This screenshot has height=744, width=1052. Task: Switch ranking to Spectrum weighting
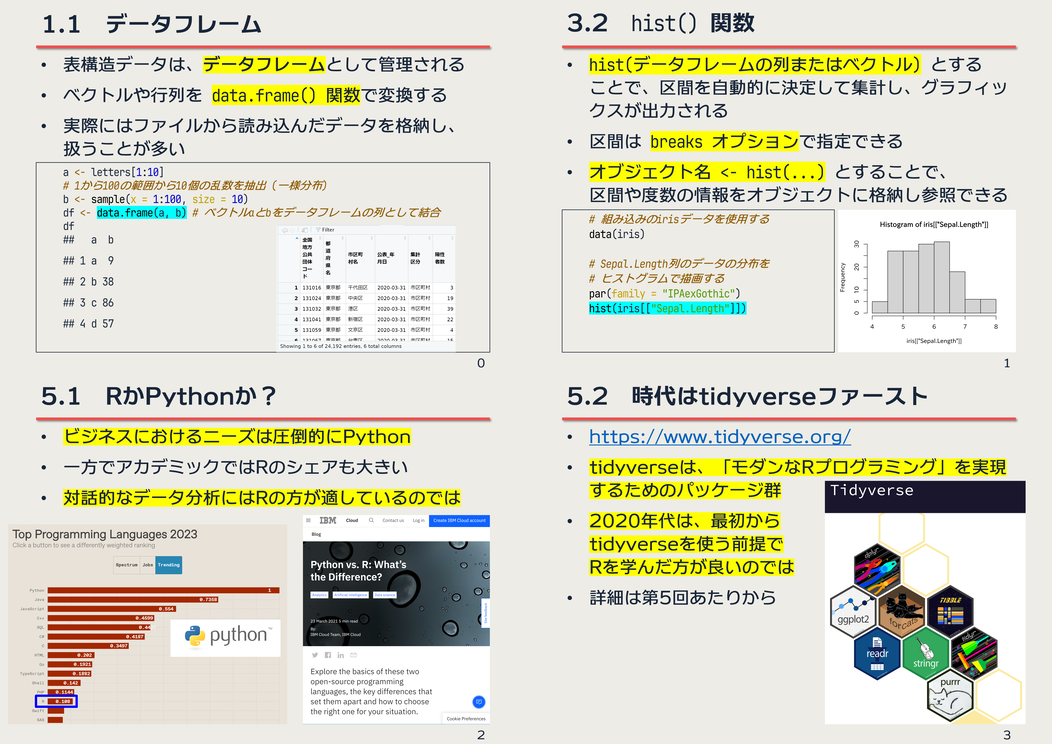coord(125,565)
